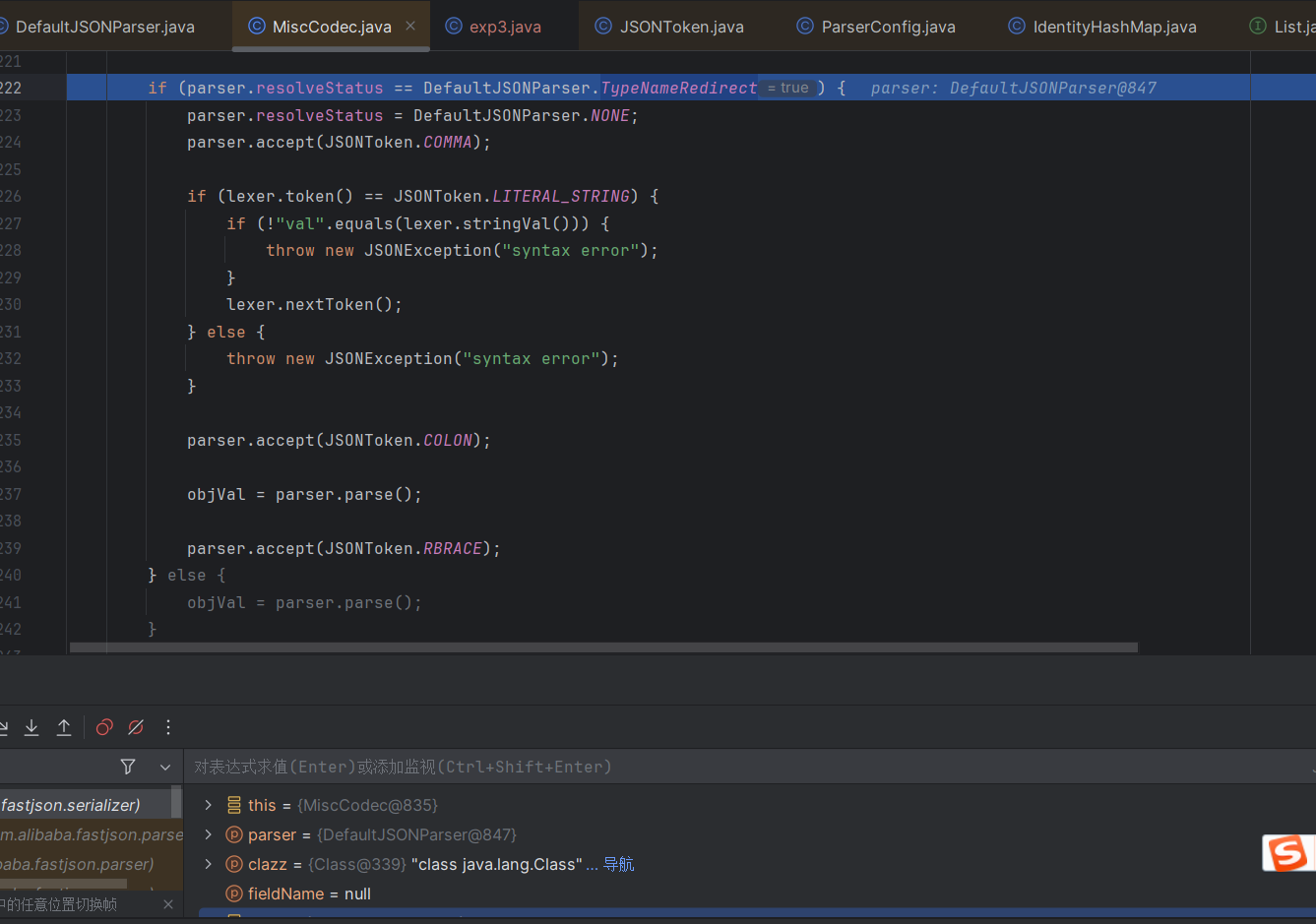
Task: Click the parser parameter icon in variables
Action: tap(234, 834)
